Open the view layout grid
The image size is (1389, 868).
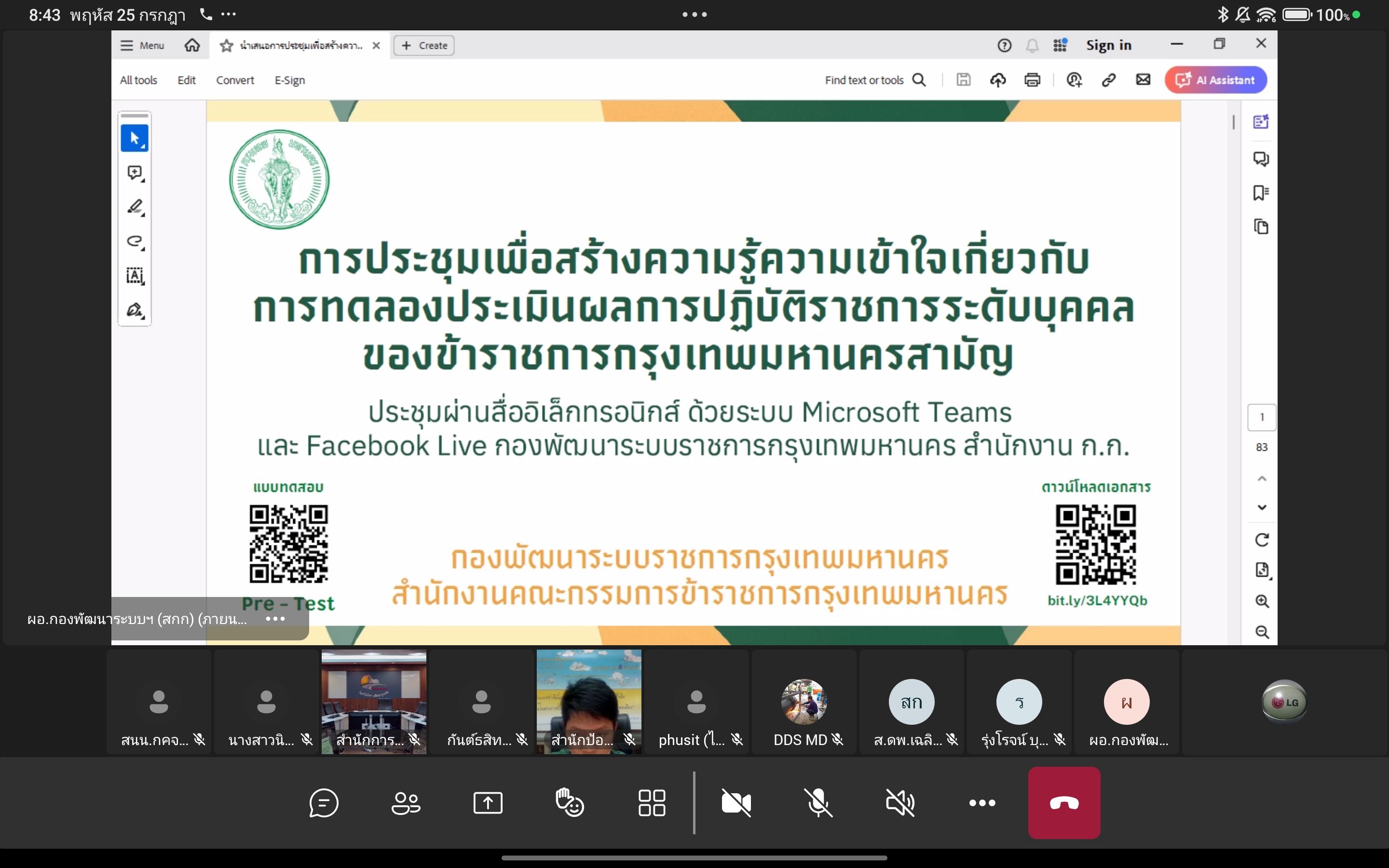pyautogui.click(x=652, y=802)
